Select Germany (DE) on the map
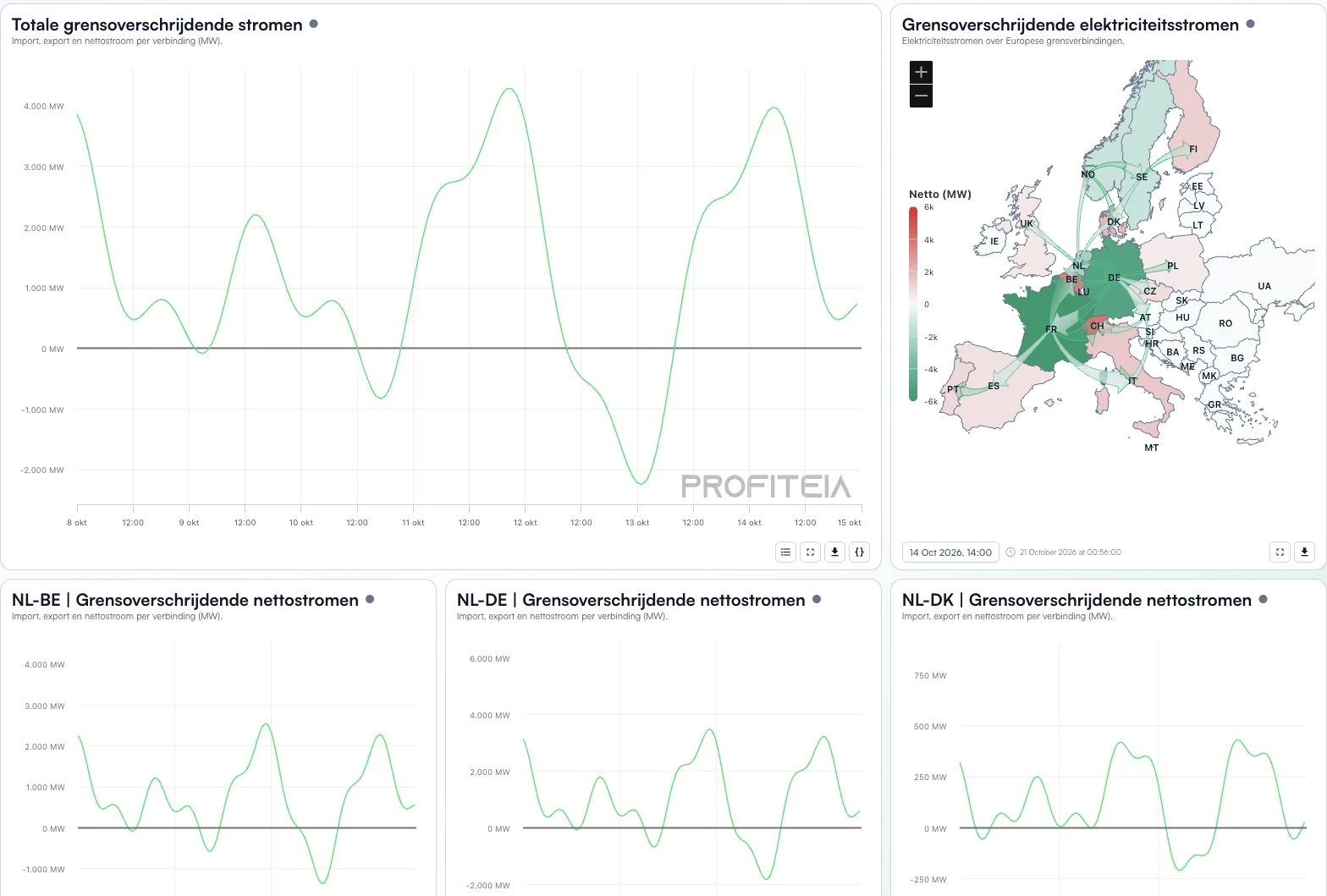Viewport: 1327px width, 896px height. click(1114, 278)
